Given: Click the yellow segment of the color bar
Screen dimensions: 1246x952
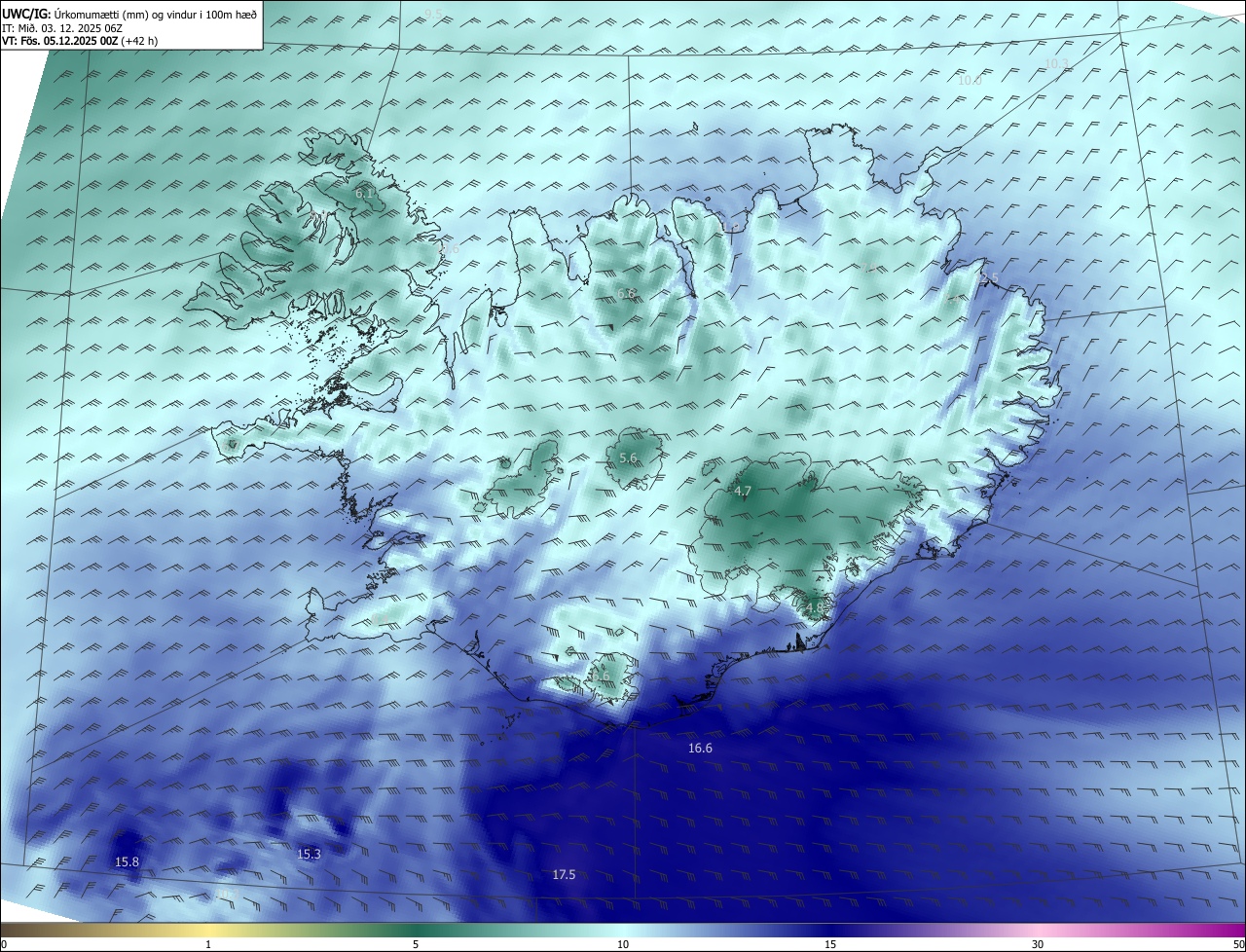Looking at the screenshot, I should 208,930.
